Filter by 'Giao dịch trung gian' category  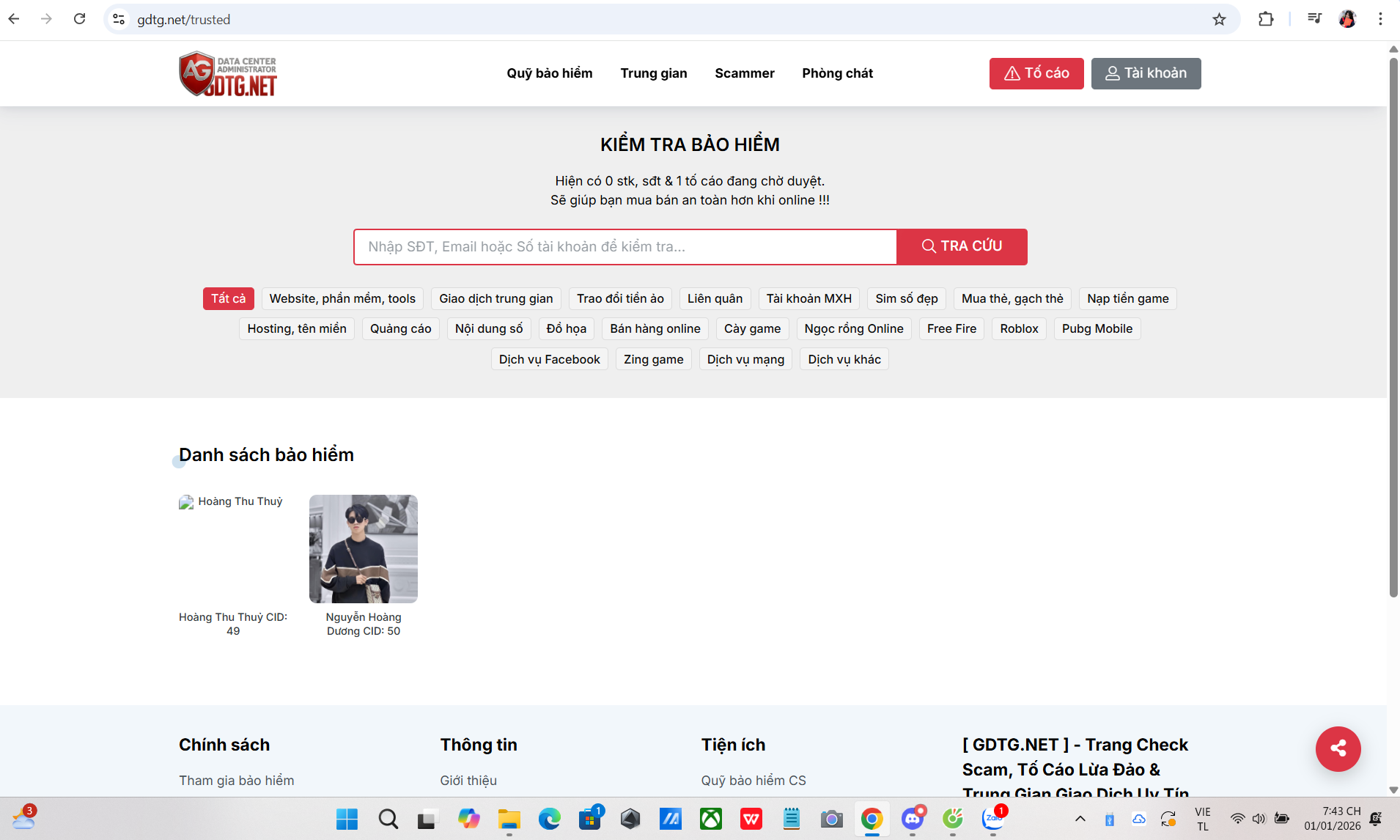(x=495, y=299)
